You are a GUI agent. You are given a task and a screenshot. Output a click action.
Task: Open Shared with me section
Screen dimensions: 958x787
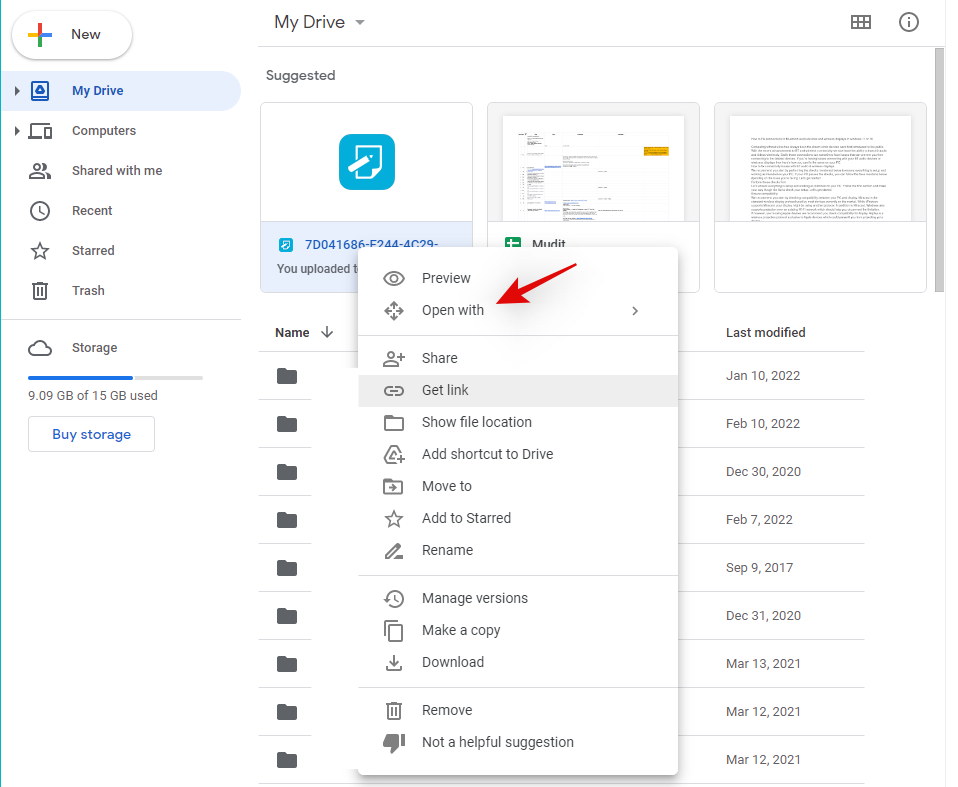coord(40,170)
